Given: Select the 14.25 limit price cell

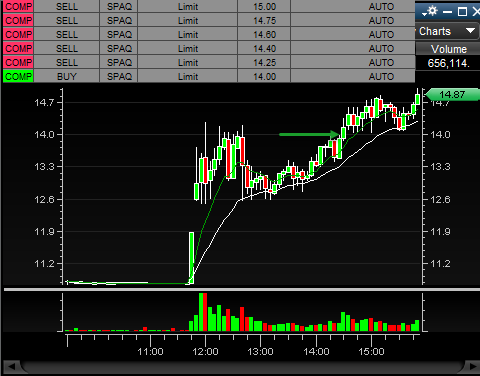Looking at the screenshot, I should 264,63.
